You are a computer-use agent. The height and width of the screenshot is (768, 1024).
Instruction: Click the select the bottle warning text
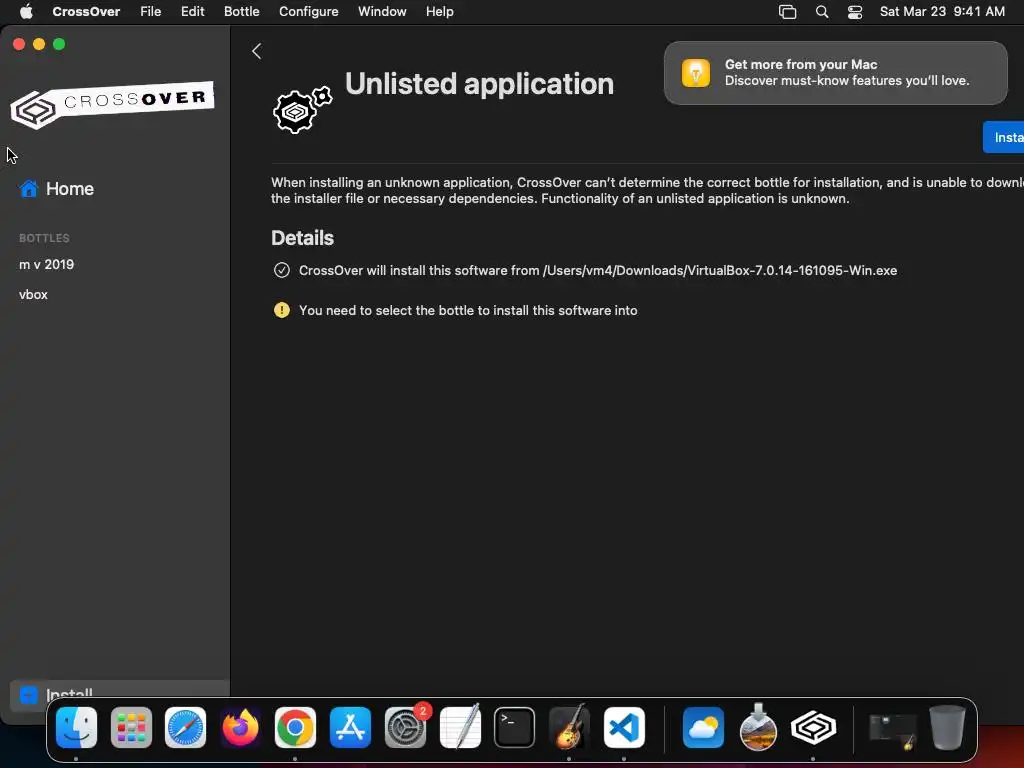(x=468, y=310)
